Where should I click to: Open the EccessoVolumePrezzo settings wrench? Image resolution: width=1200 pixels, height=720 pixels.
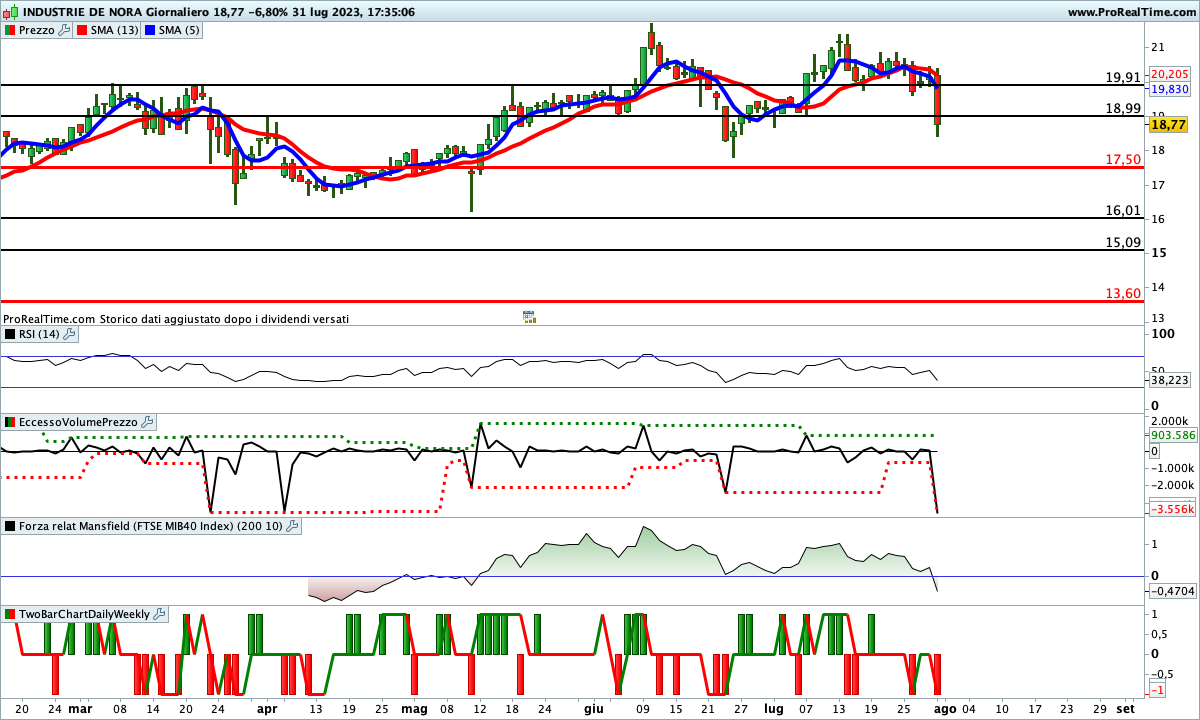pos(147,422)
